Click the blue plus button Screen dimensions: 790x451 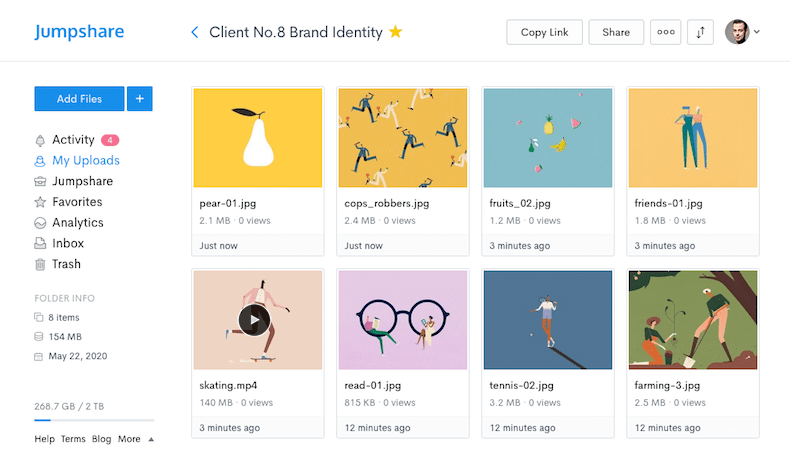coord(140,98)
